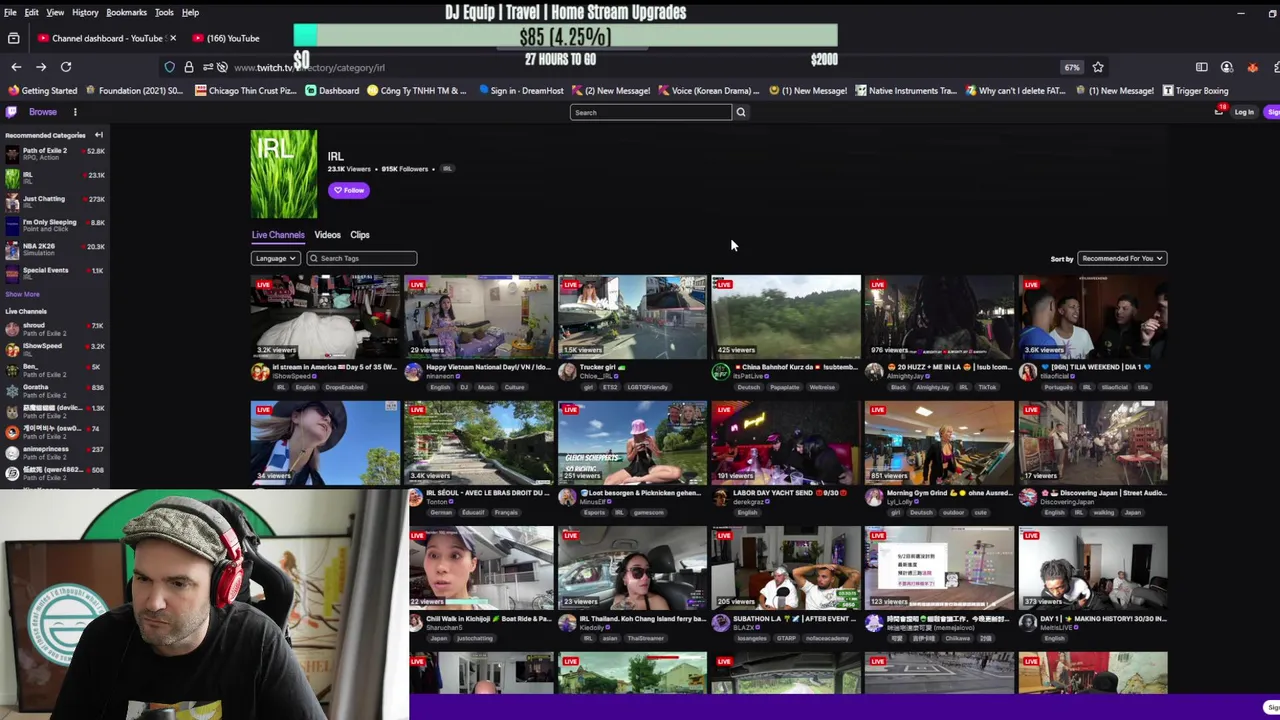Screen dimensions: 1280x720
Task: Open the Tools menu
Action: coord(164,12)
